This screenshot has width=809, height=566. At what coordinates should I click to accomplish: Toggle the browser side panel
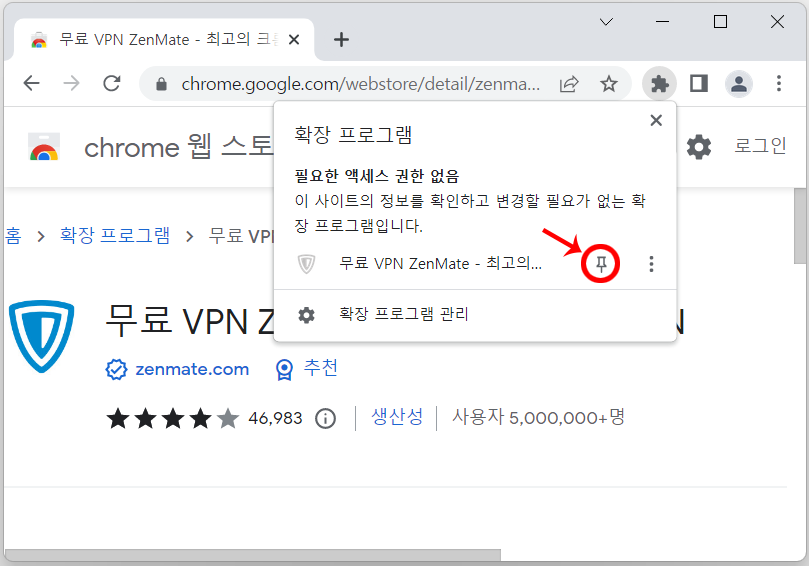pyautogui.click(x=699, y=84)
